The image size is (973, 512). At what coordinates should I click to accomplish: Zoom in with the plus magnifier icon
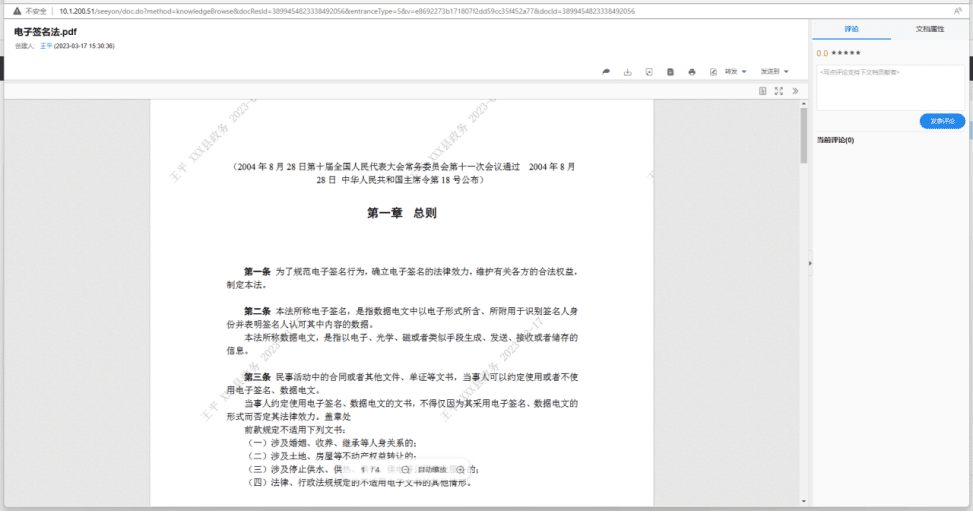point(460,470)
